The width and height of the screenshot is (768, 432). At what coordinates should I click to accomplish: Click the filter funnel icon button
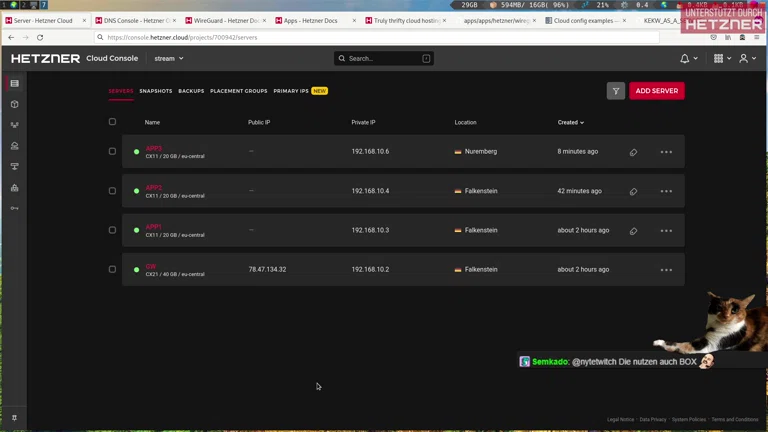616,91
